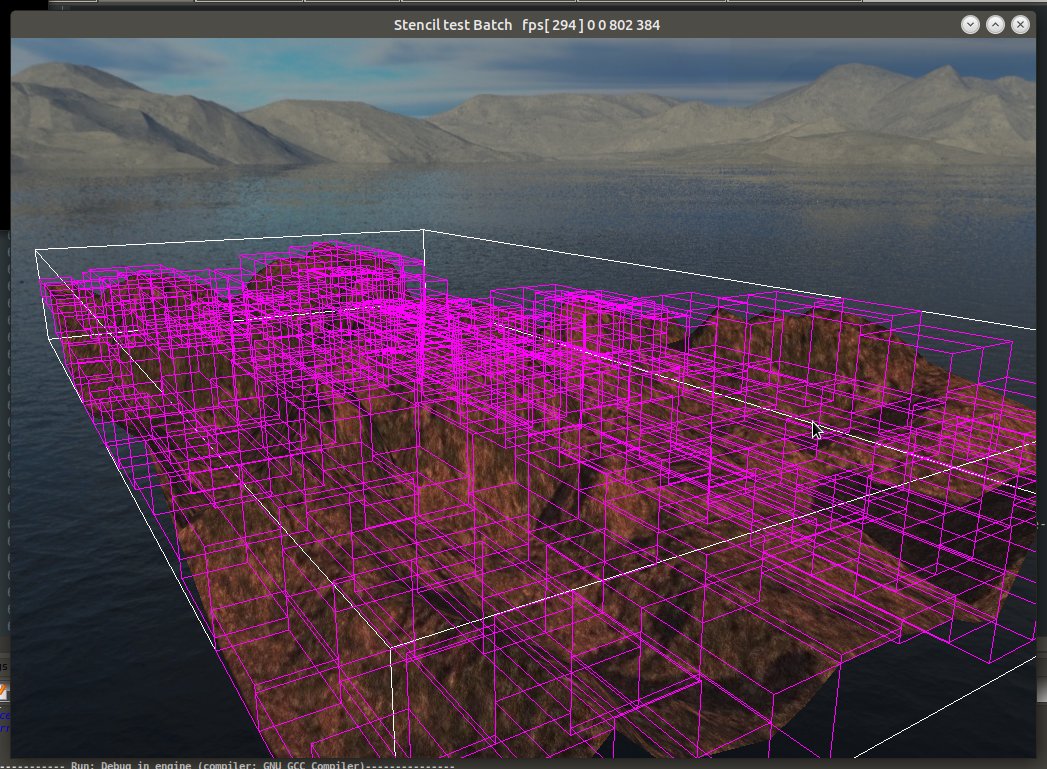
Task: Maximize the Stencil test Batch window
Action: point(995,25)
